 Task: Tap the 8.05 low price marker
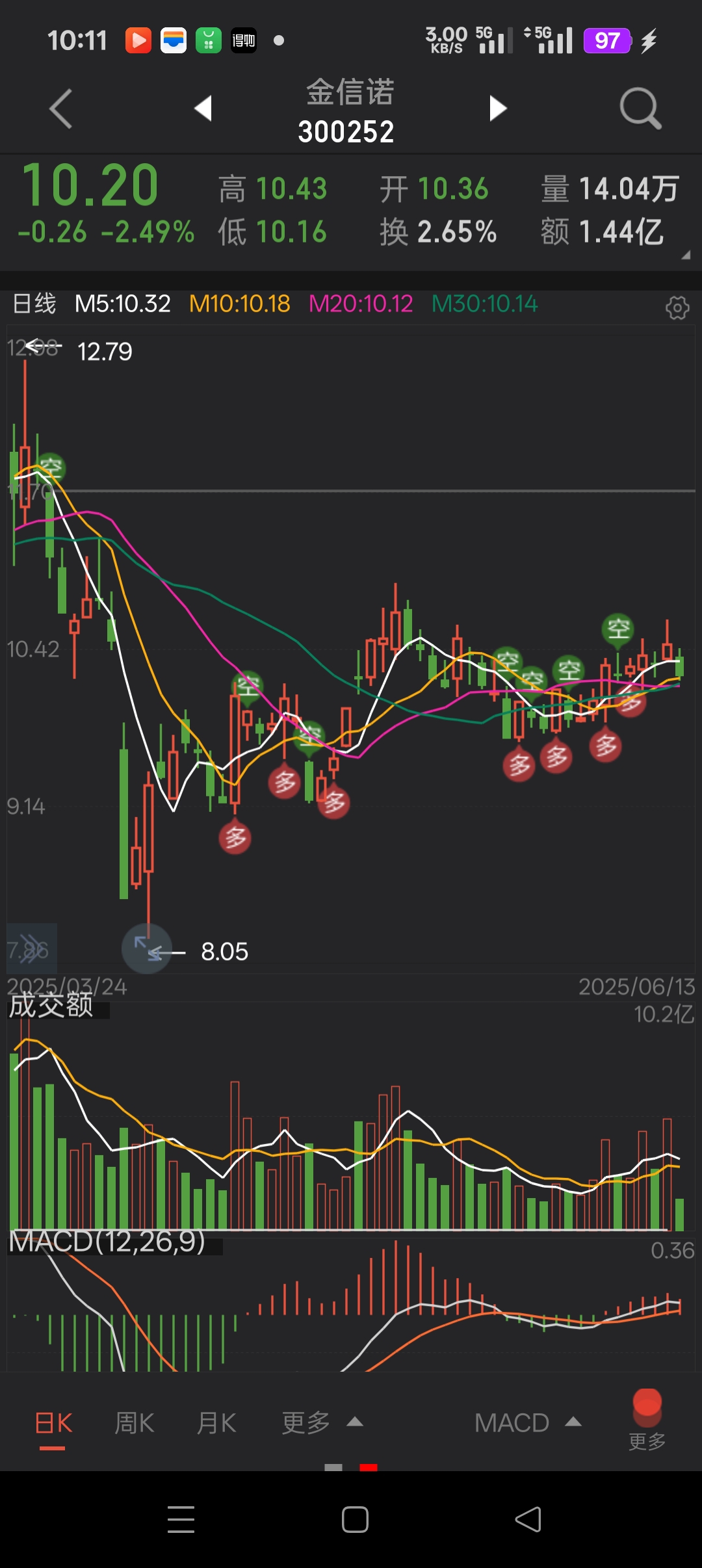coord(224,952)
